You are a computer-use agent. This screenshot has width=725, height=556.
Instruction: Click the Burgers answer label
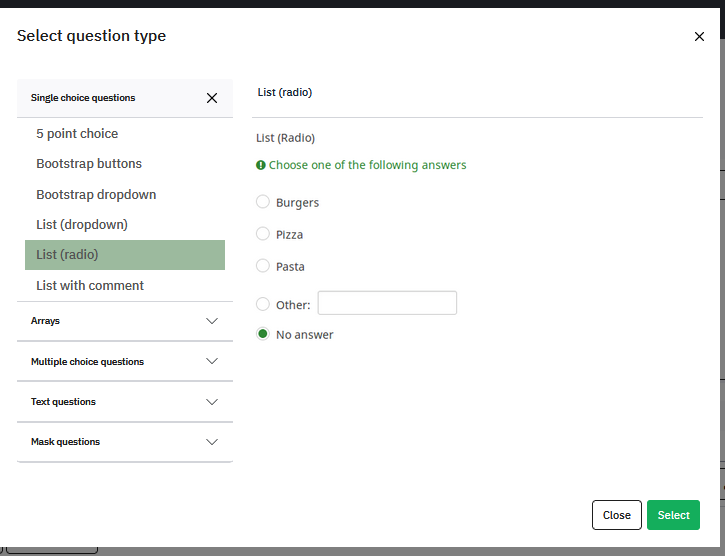click(x=297, y=203)
